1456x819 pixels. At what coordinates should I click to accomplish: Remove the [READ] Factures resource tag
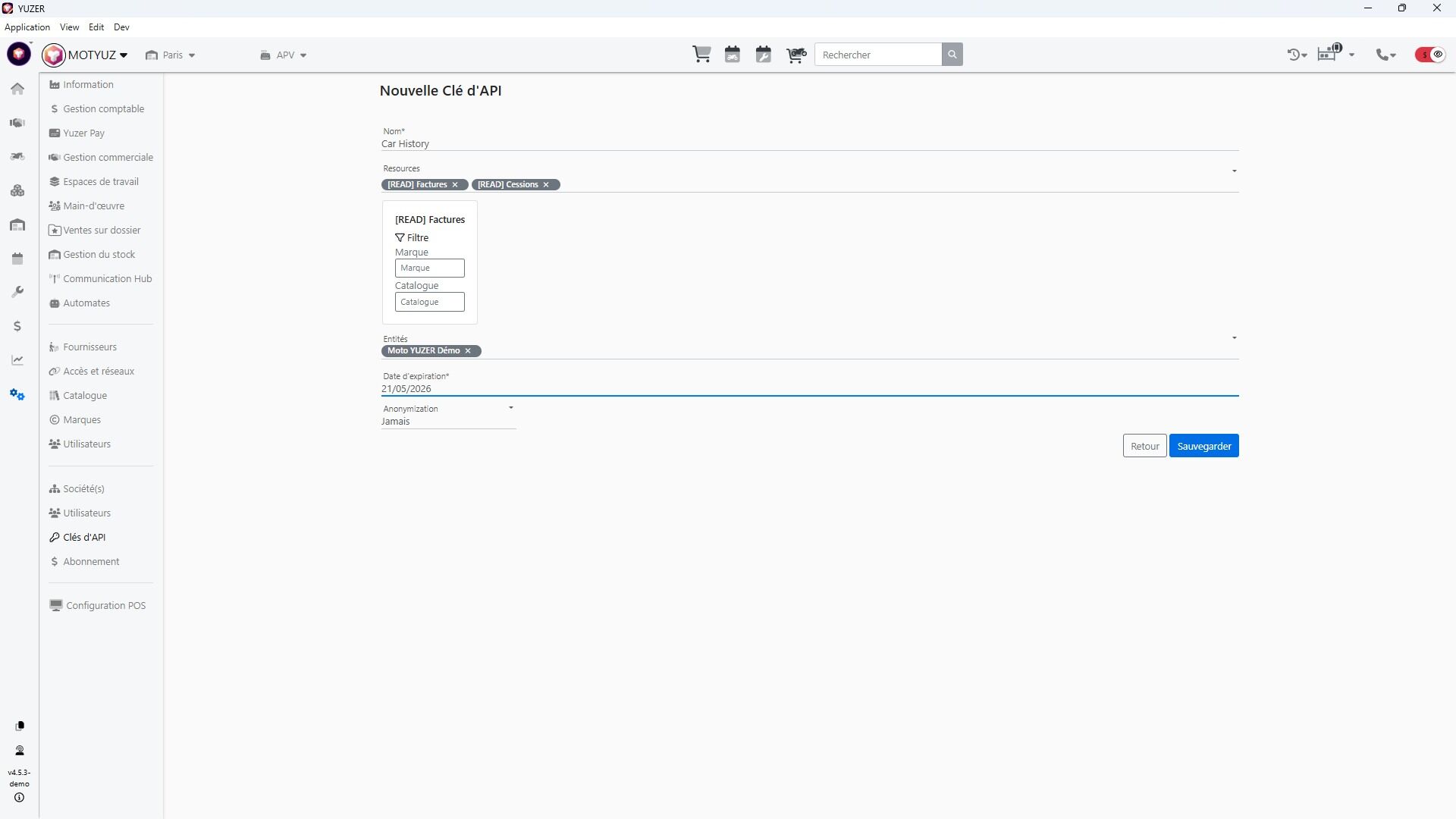pyautogui.click(x=455, y=185)
